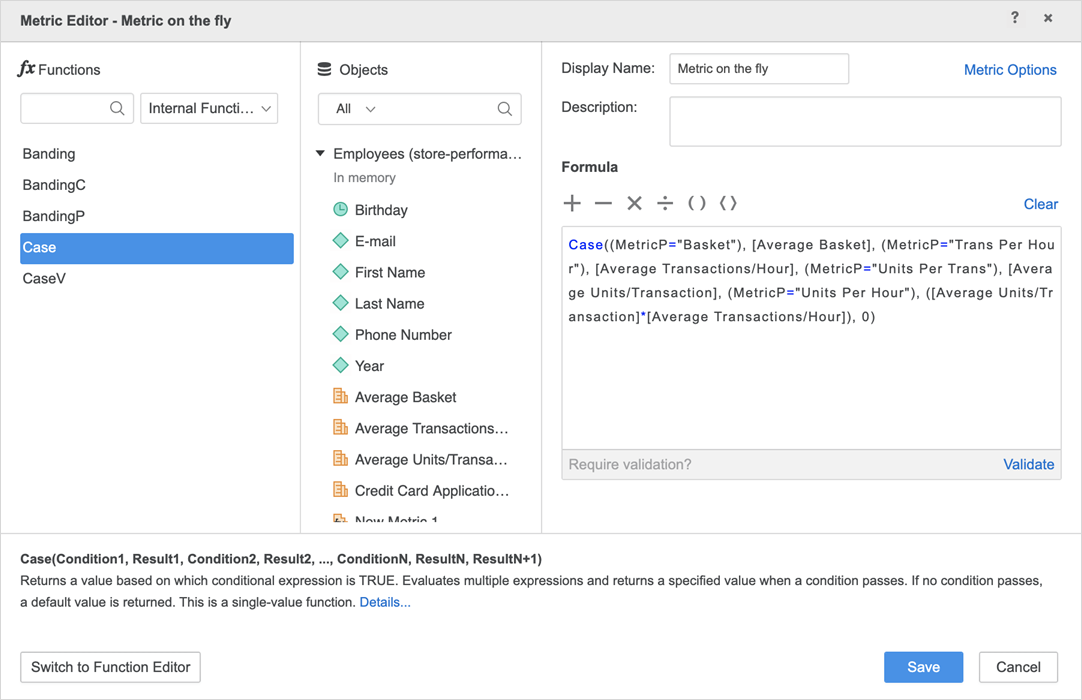Collapse the Employees dataset tree
Image resolution: width=1082 pixels, height=700 pixels.
[x=321, y=154]
